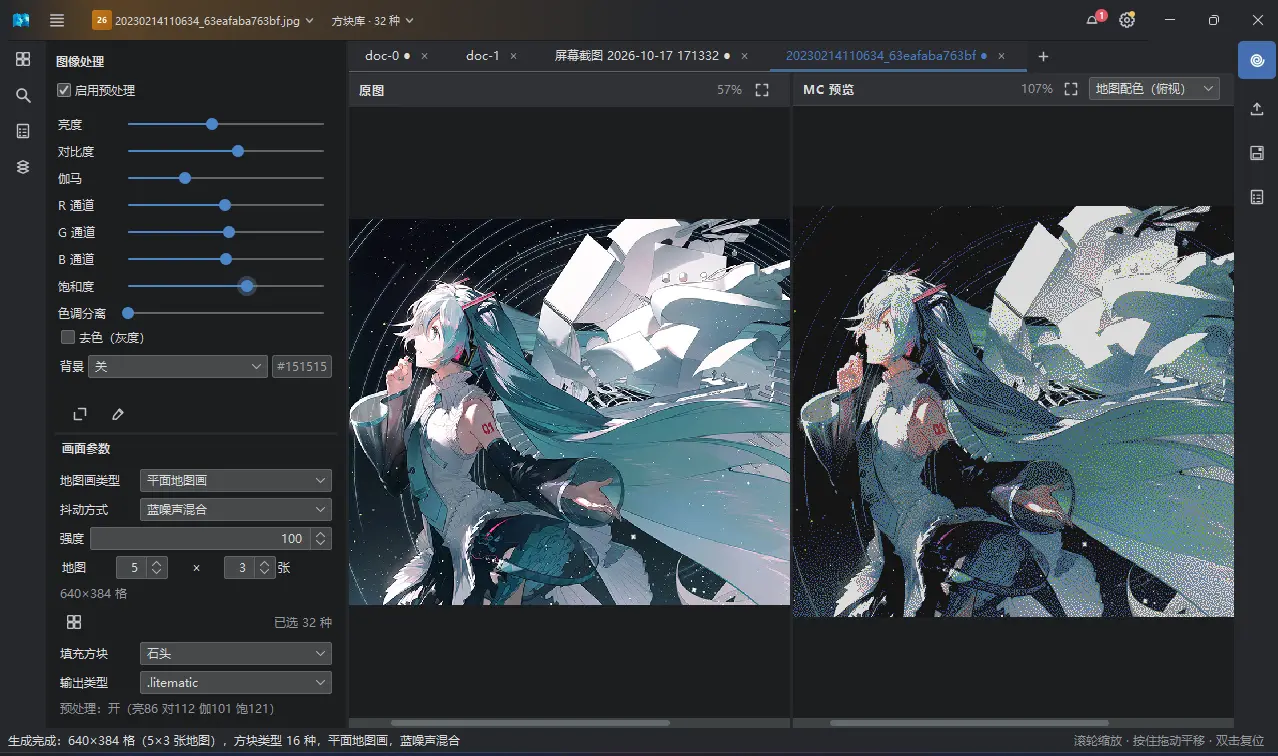Click the 预处理：开 summary text
Viewport: 1278px width, 756px height.
(167, 708)
